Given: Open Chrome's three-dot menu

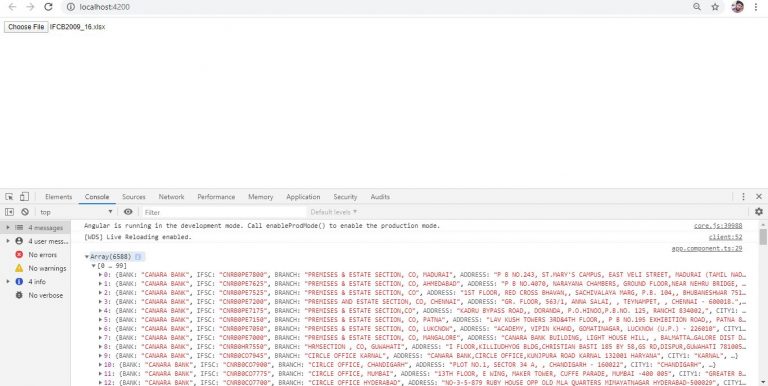Looking at the screenshot, I should (756, 7).
